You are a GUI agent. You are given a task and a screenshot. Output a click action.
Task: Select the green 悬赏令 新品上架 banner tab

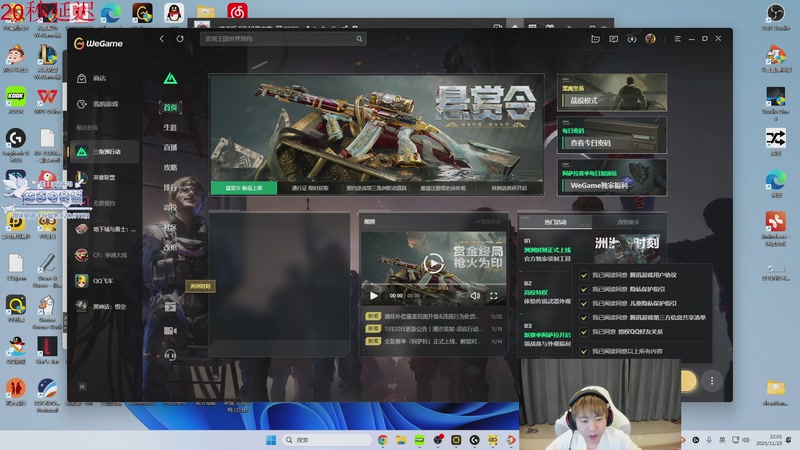tap(244, 188)
